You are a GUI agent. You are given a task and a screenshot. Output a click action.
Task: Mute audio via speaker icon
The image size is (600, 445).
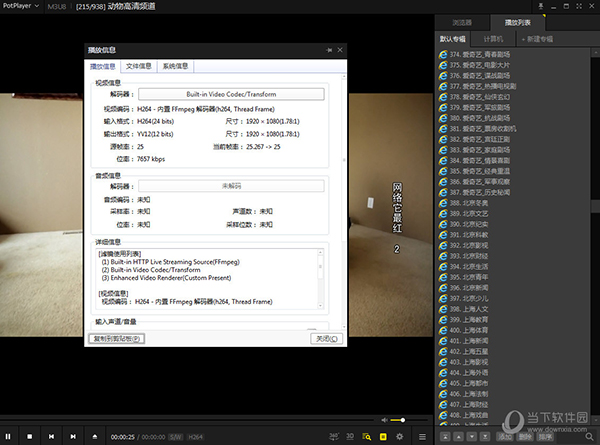tap(384, 420)
